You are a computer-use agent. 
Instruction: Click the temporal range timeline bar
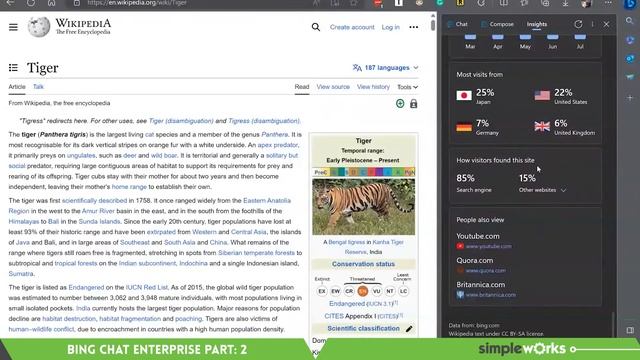(x=363, y=172)
